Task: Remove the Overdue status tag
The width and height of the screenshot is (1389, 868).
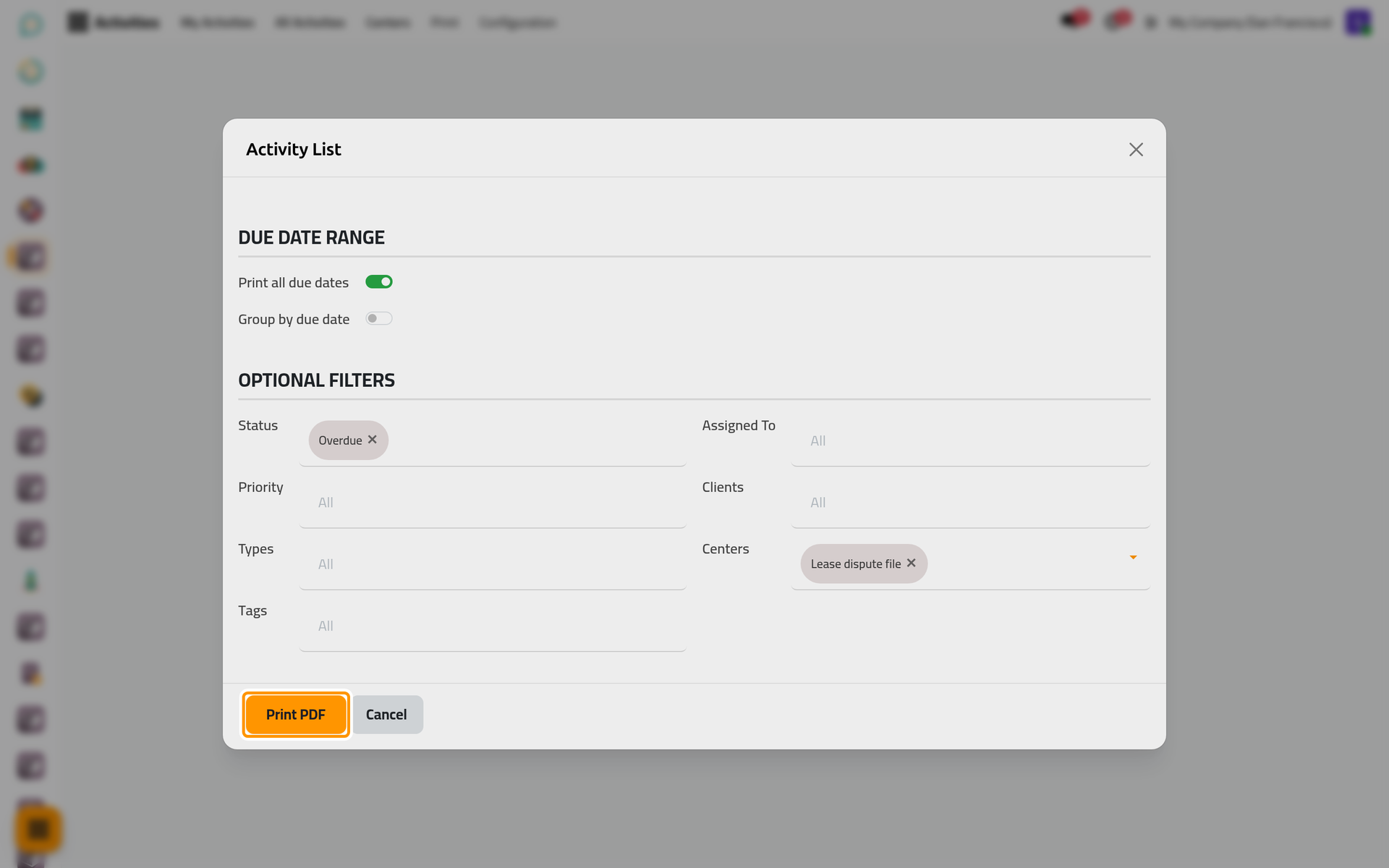Action: click(x=373, y=440)
